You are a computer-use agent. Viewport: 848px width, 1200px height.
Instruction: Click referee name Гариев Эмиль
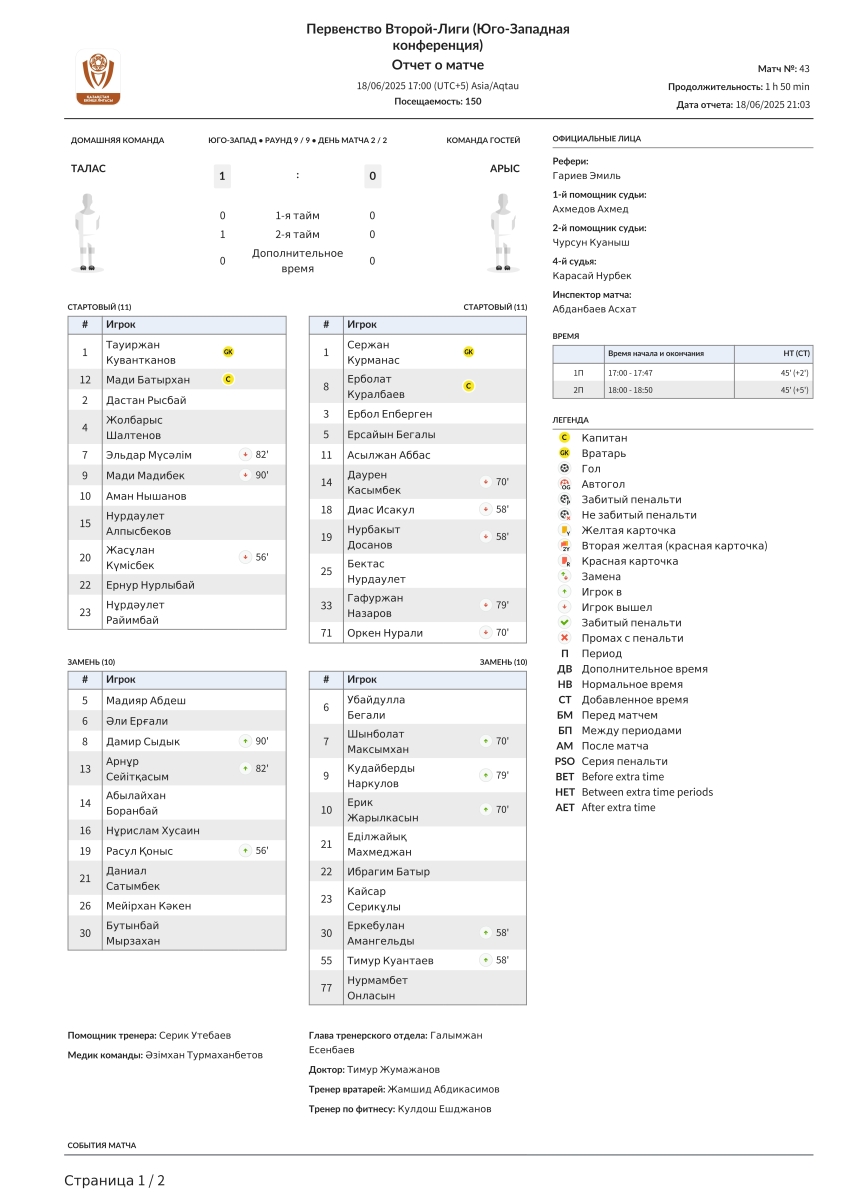pos(587,176)
